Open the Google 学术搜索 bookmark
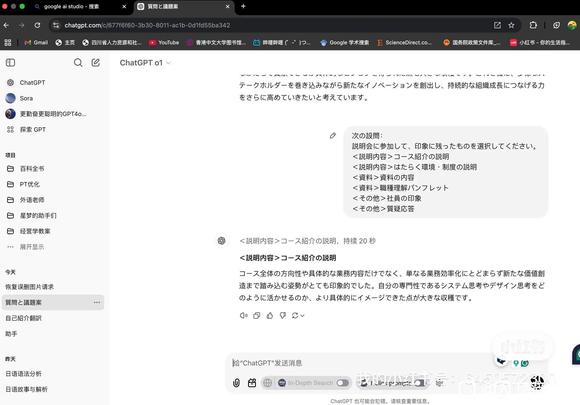 coord(345,43)
